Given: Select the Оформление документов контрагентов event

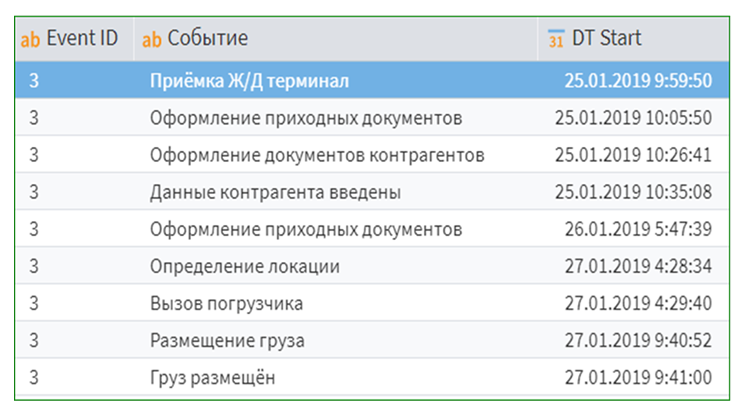Looking at the screenshot, I should point(317,155).
